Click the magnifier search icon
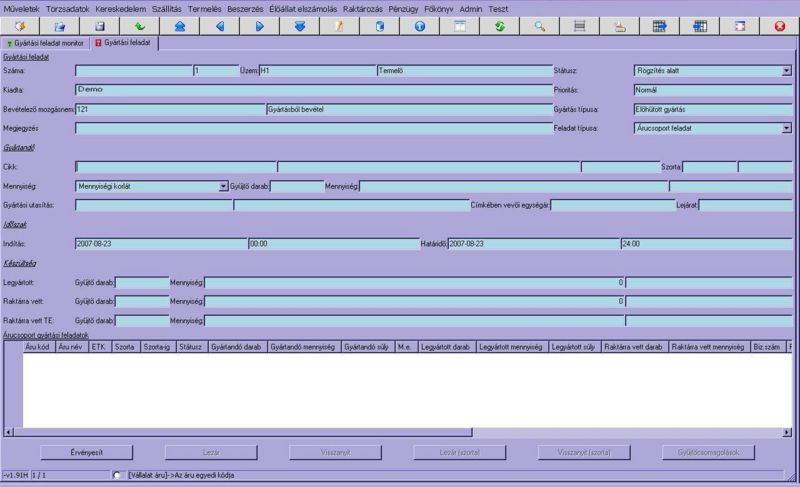 click(539, 26)
